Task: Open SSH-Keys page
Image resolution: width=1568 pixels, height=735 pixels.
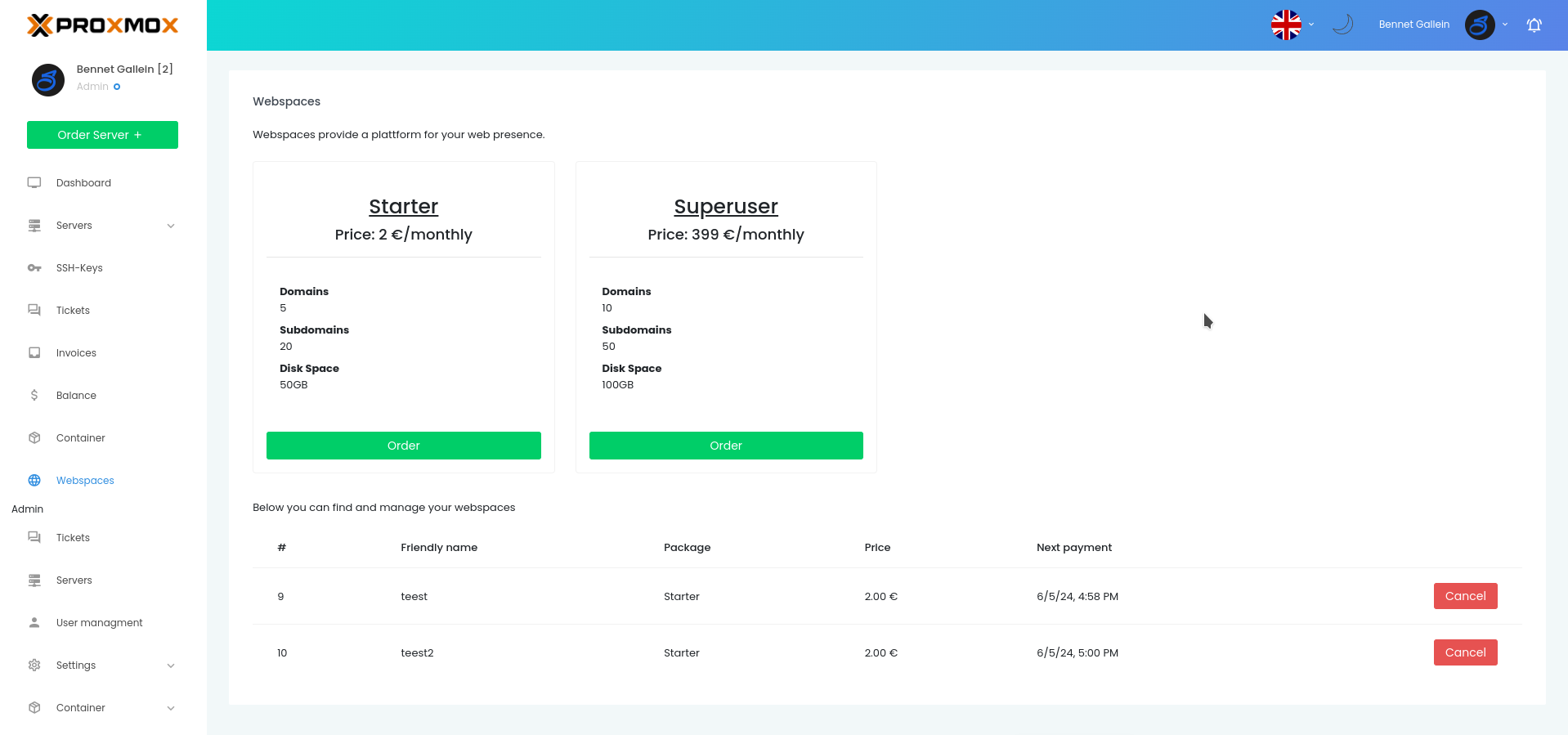Action: tap(79, 268)
